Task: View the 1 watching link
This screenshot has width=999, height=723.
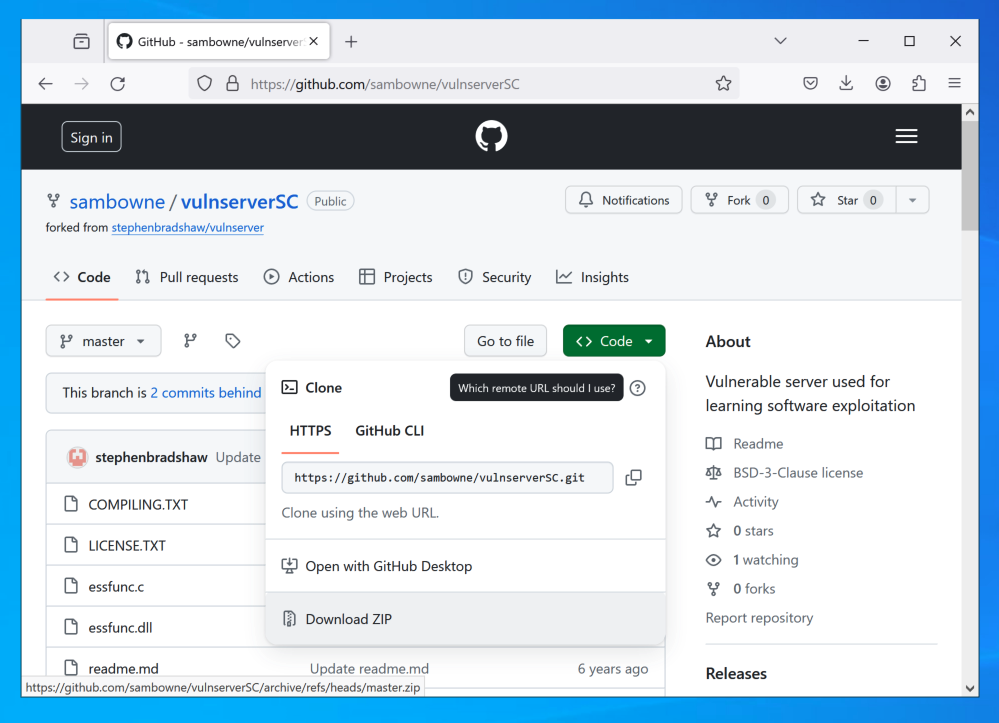Action: click(752, 560)
